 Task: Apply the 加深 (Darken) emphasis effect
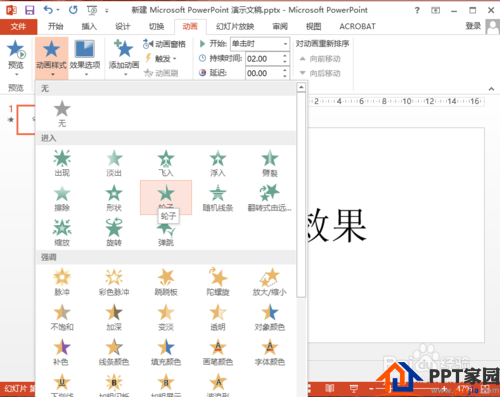pos(114,317)
